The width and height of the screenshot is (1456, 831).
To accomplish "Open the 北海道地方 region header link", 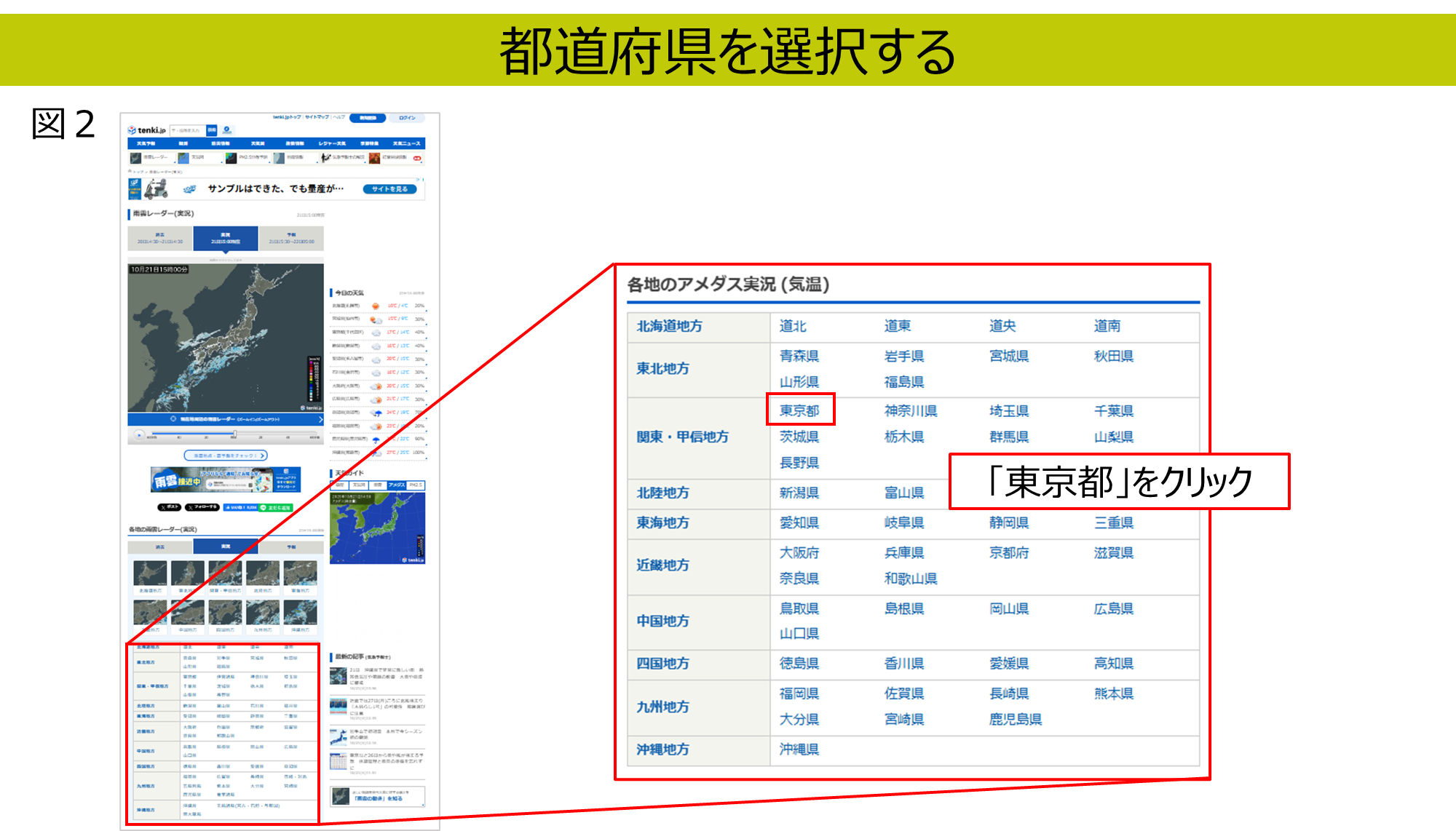I will 669,326.
